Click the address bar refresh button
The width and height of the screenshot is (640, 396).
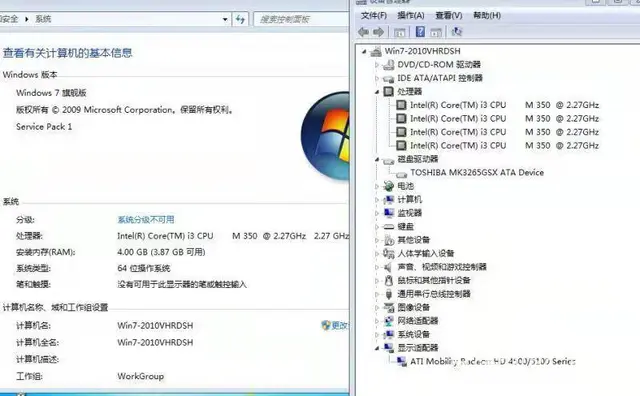coord(240,19)
